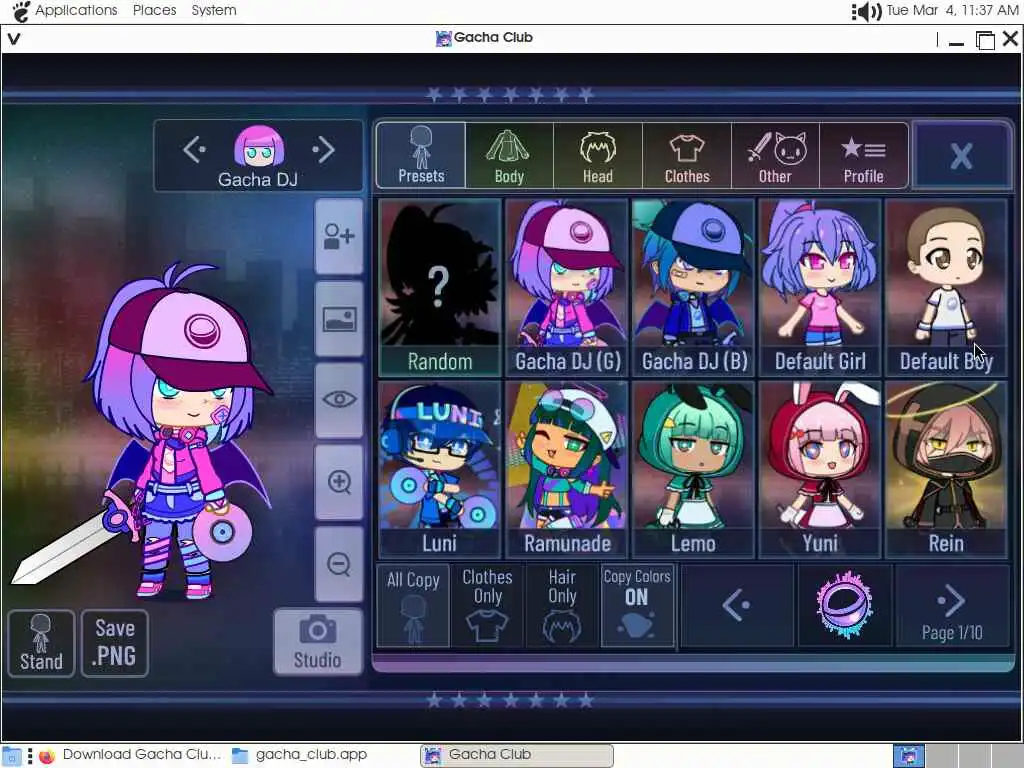Select the Default Boy preset
Screen dimensions: 1024x768
[946, 287]
